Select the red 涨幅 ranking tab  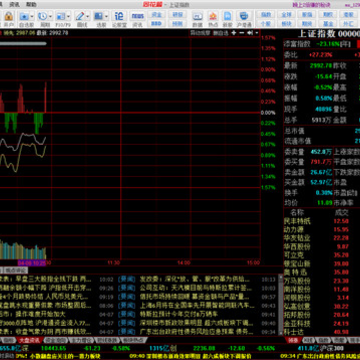[293, 340]
